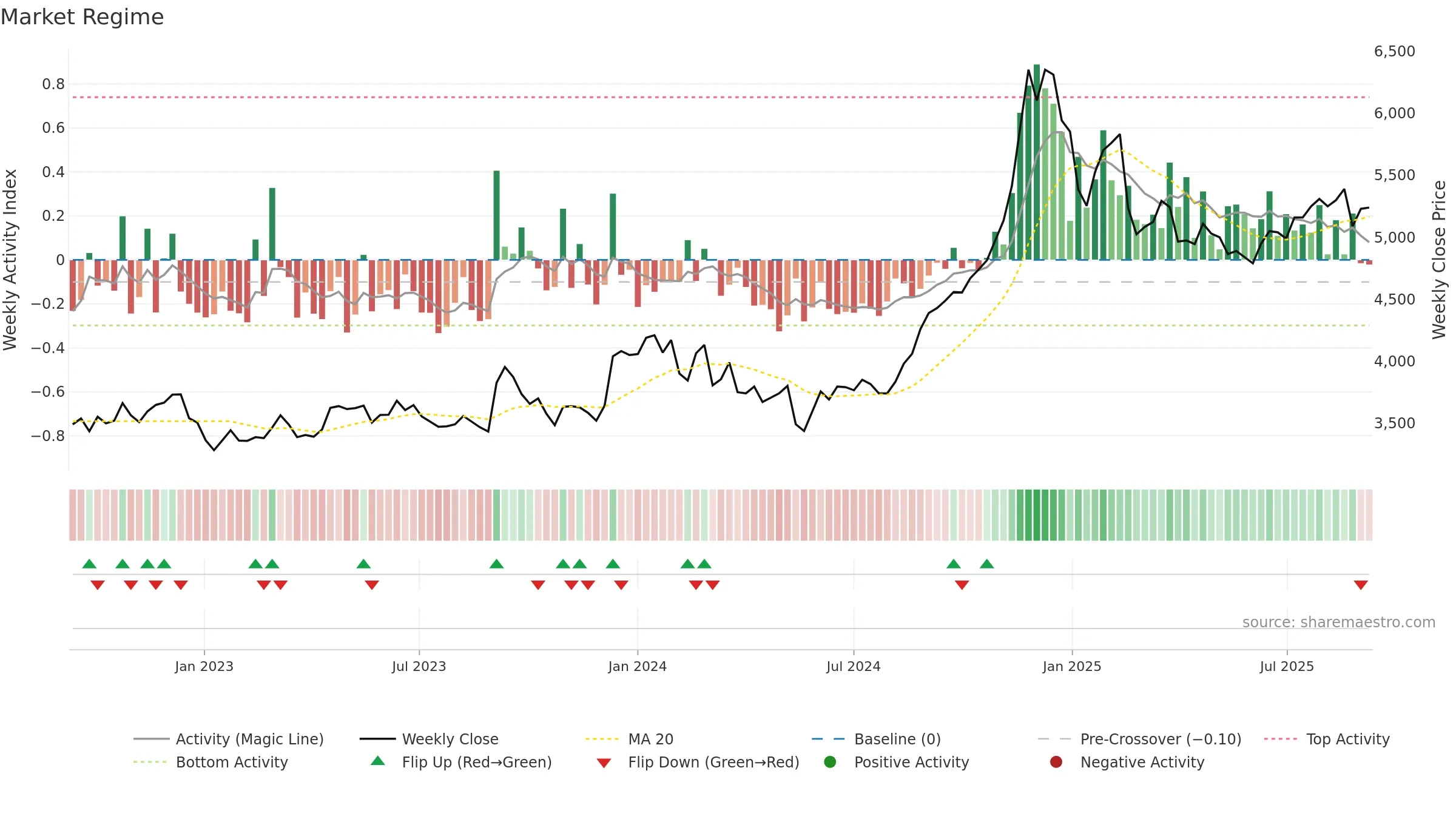This screenshot has height=819, width=1456.
Task: Click the light green dotted swatch for Bottom Activity
Action: pos(150,762)
